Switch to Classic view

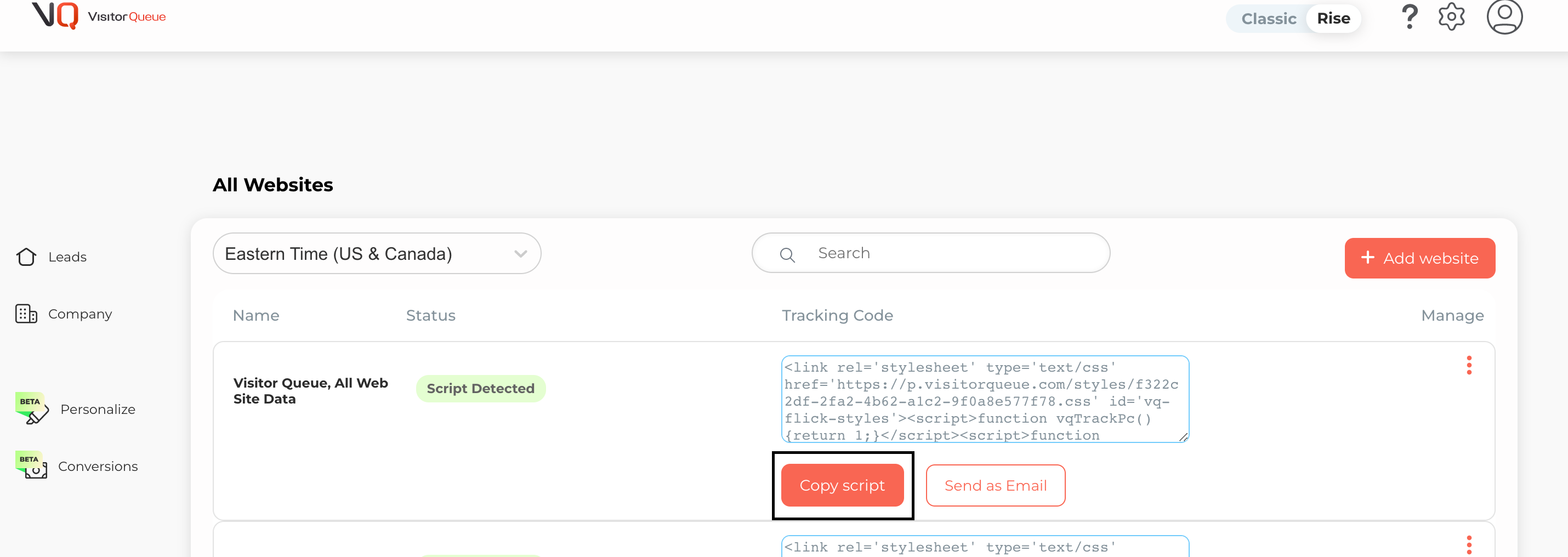click(1269, 19)
